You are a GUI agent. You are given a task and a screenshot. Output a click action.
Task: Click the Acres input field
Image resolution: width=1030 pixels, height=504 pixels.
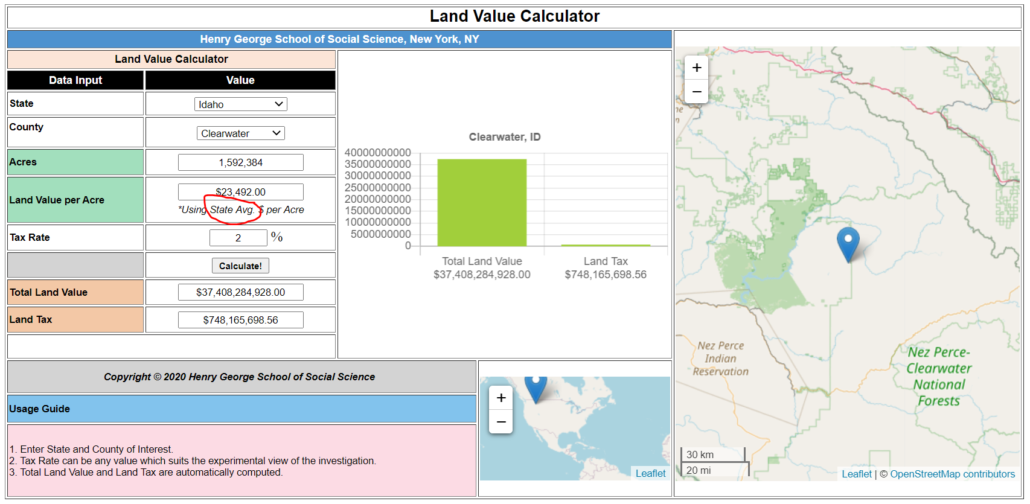(x=240, y=162)
